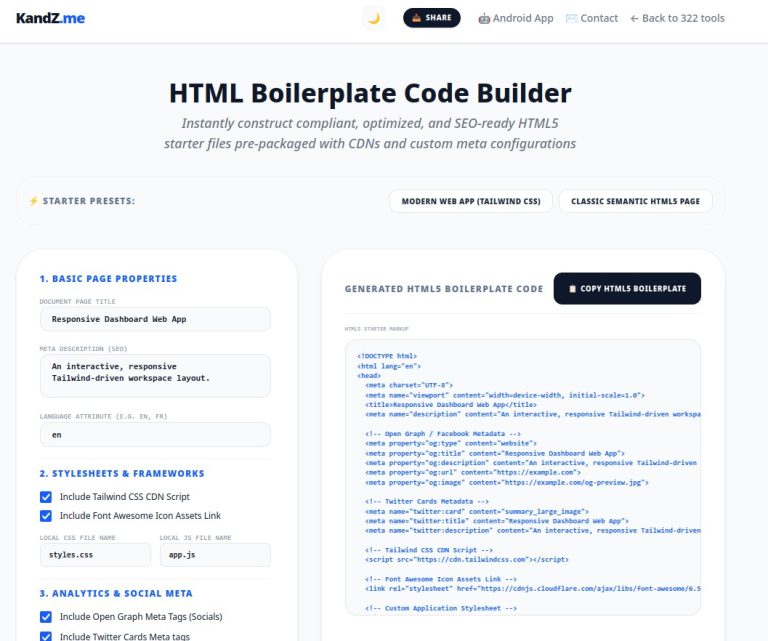Focus the Local CSS File Name field

tap(96, 555)
